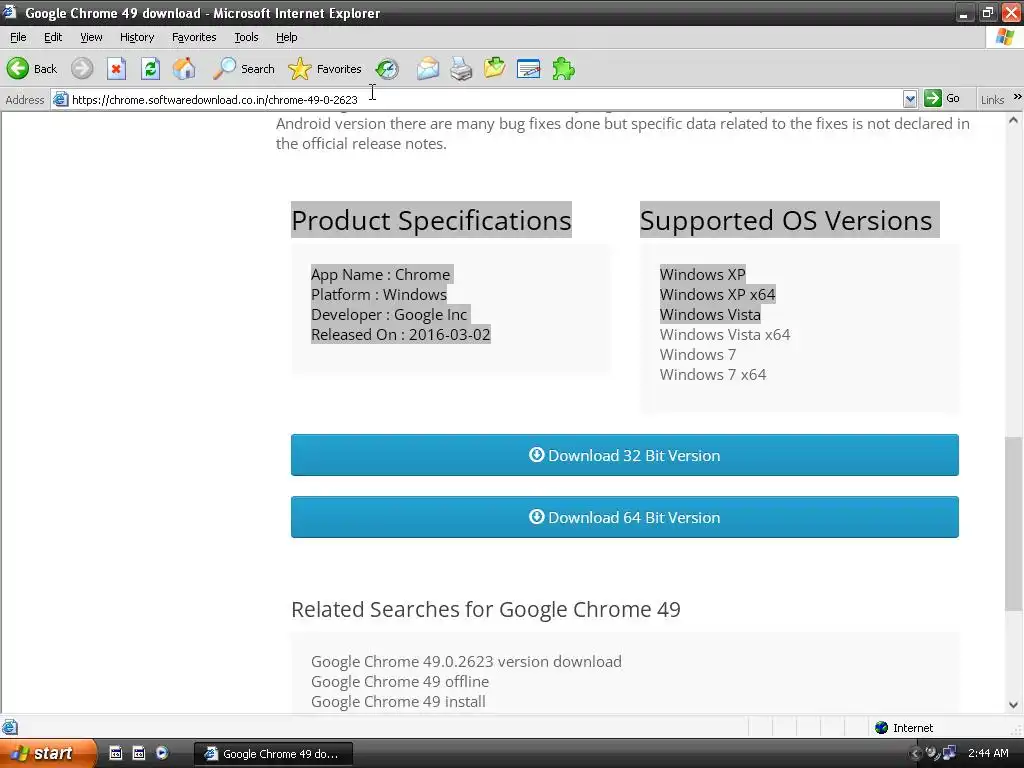This screenshot has width=1024, height=768.
Task: Open the Edit menu
Action: tap(53, 37)
